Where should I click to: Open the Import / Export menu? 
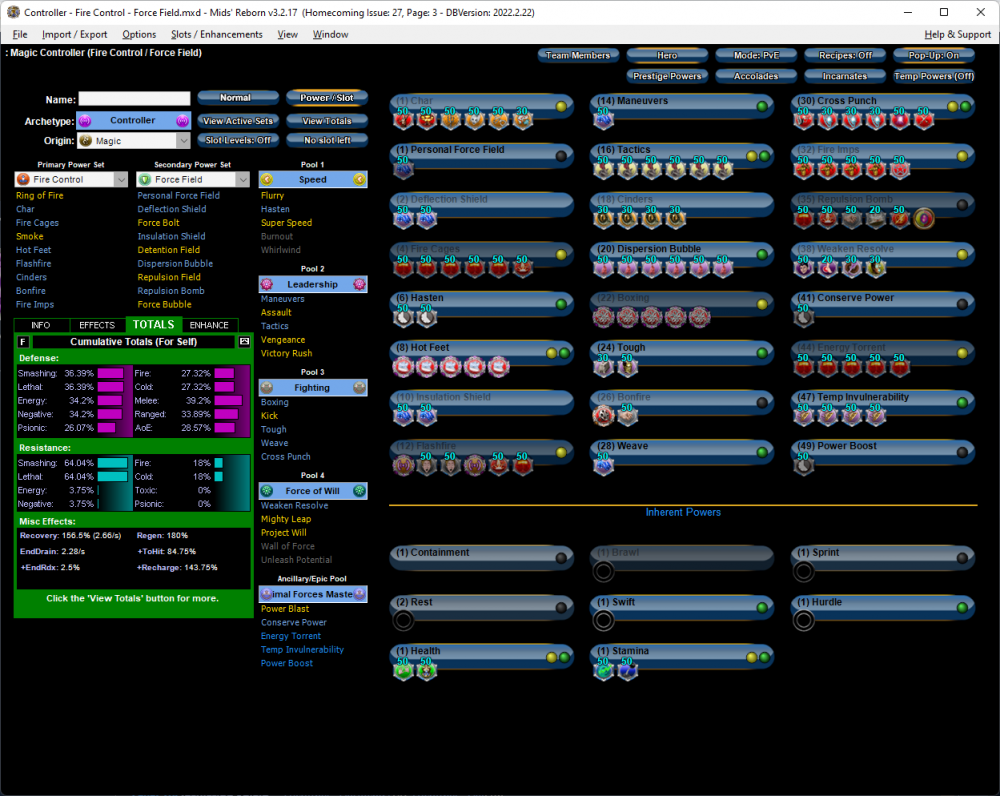coord(74,34)
